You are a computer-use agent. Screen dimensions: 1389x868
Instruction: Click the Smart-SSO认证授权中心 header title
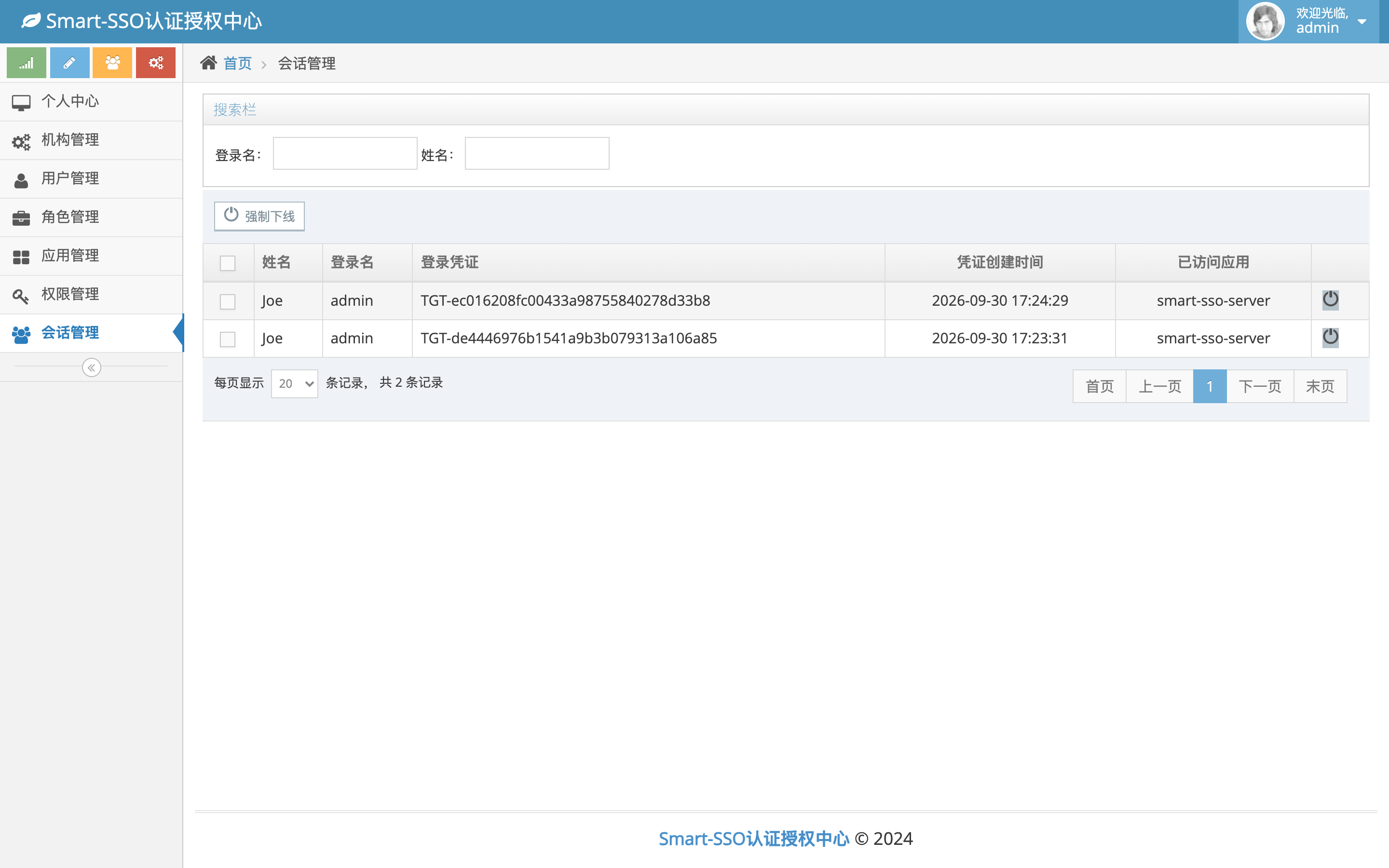[x=154, y=21]
